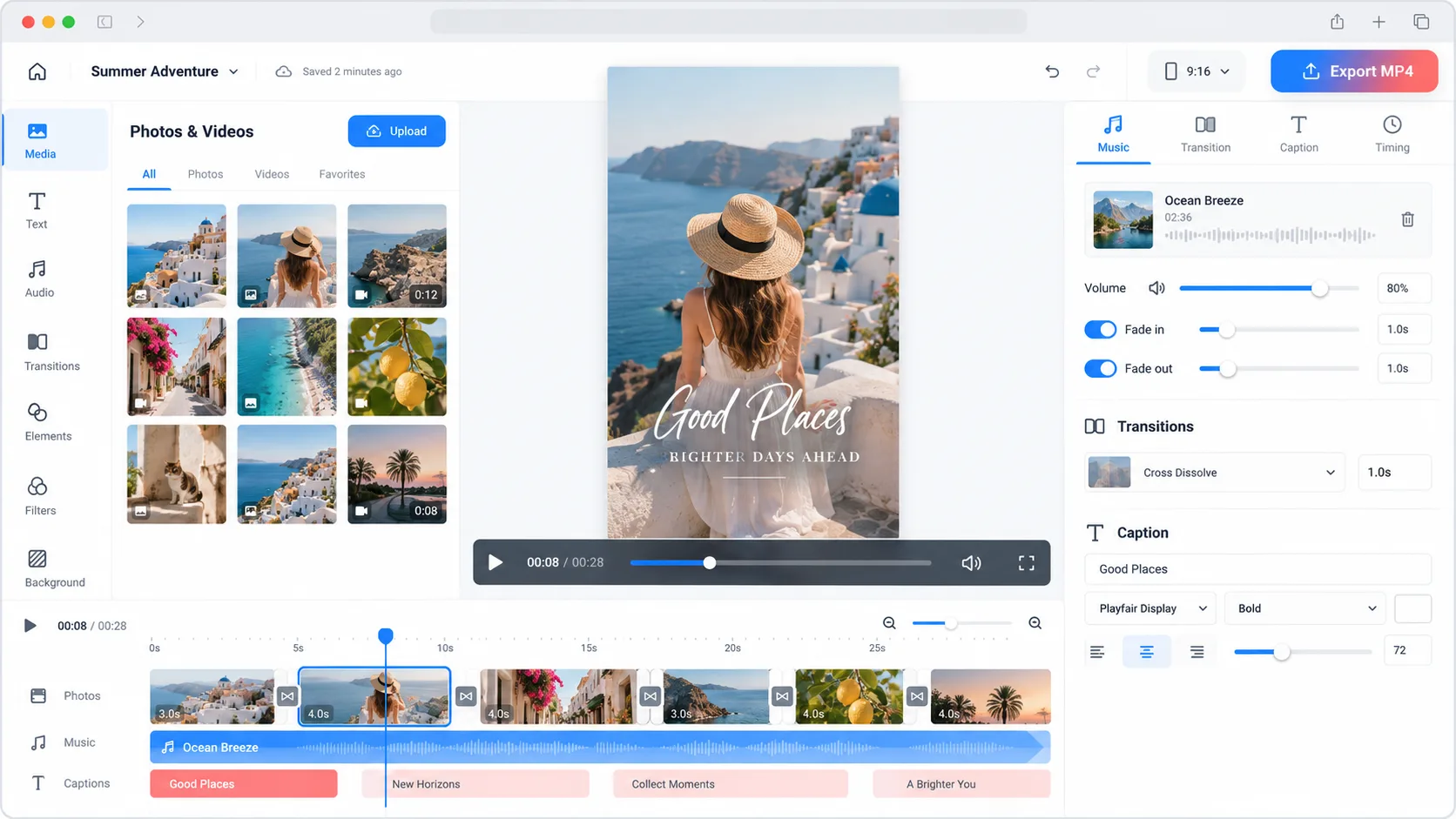
Task: Click the Good Places caption text field
Action: pos(1257,569)
